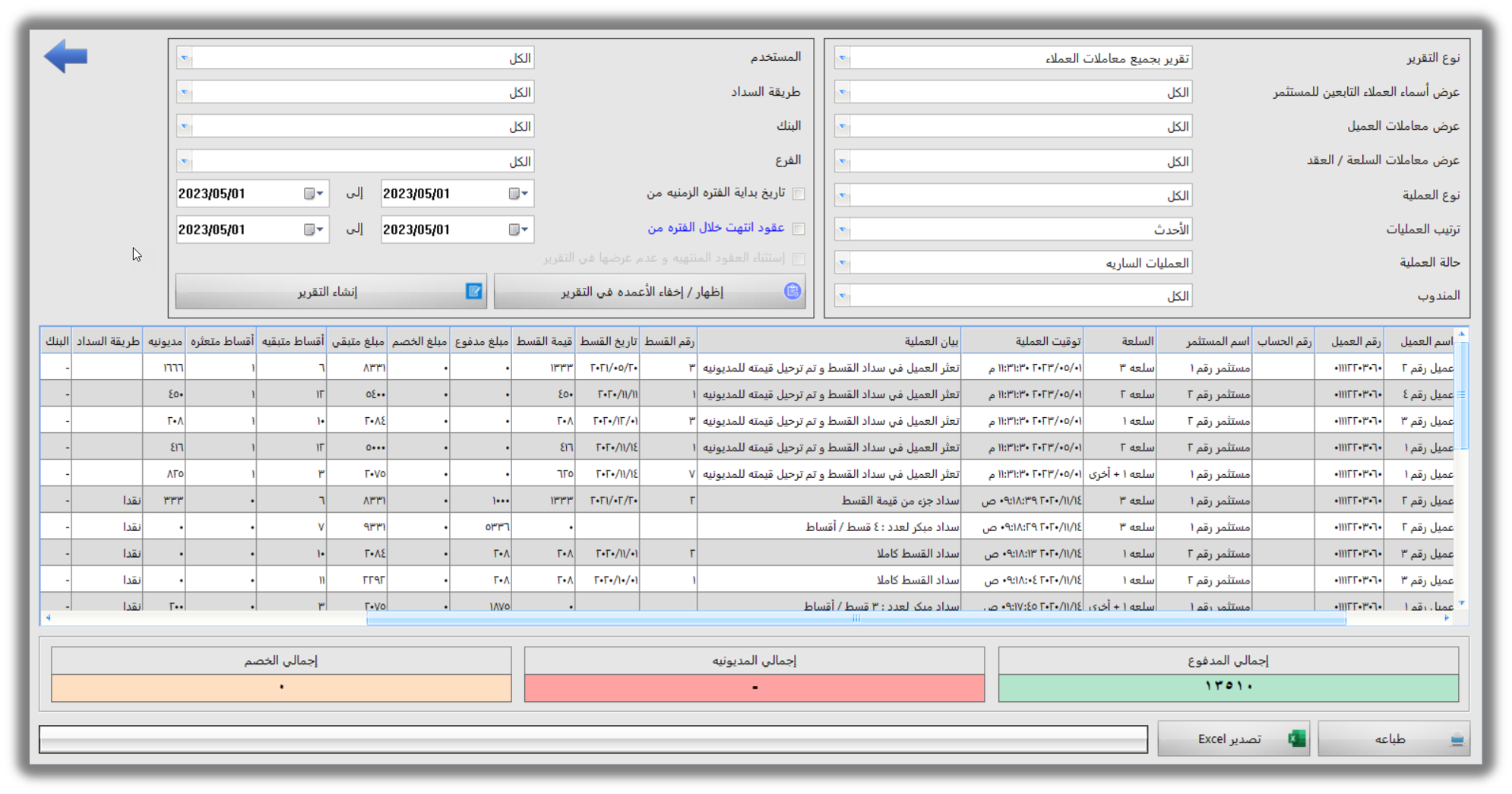Click the table's scroll-down arrow
This screenshot has height=794, width=1512.
1462,603
